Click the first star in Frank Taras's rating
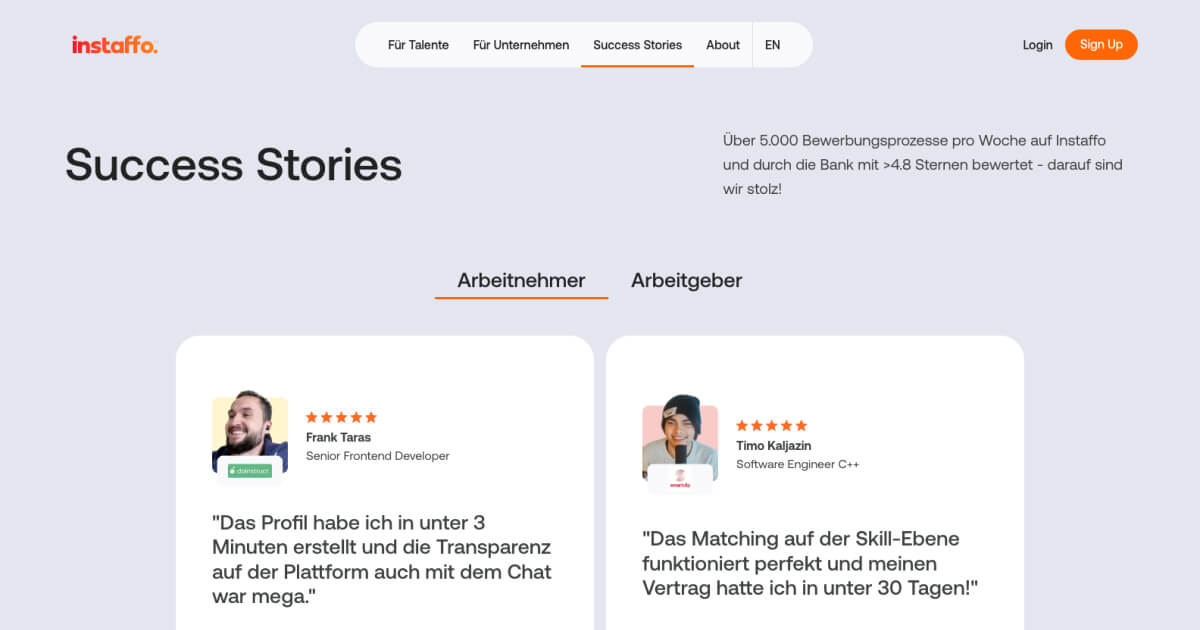This screenshot has width=1200, height=630. tap(313, 417)
